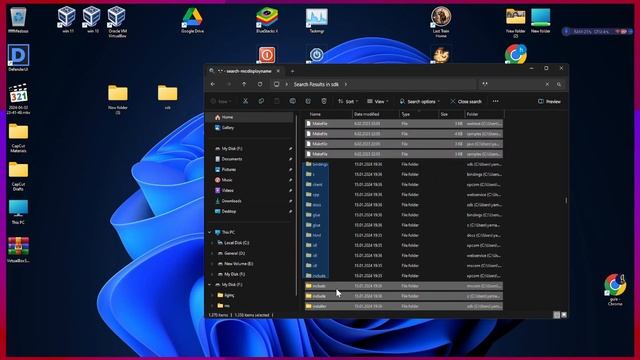
Task: Open the Chrome shortcut at desktop bottom right
Action: (x=615, y=289)
